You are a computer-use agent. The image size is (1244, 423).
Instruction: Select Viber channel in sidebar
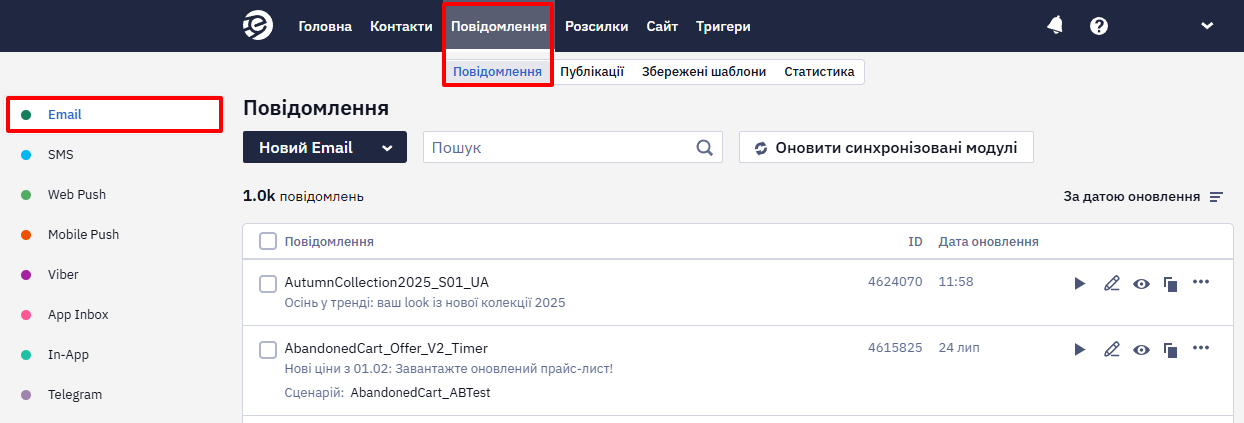(63, 275)
